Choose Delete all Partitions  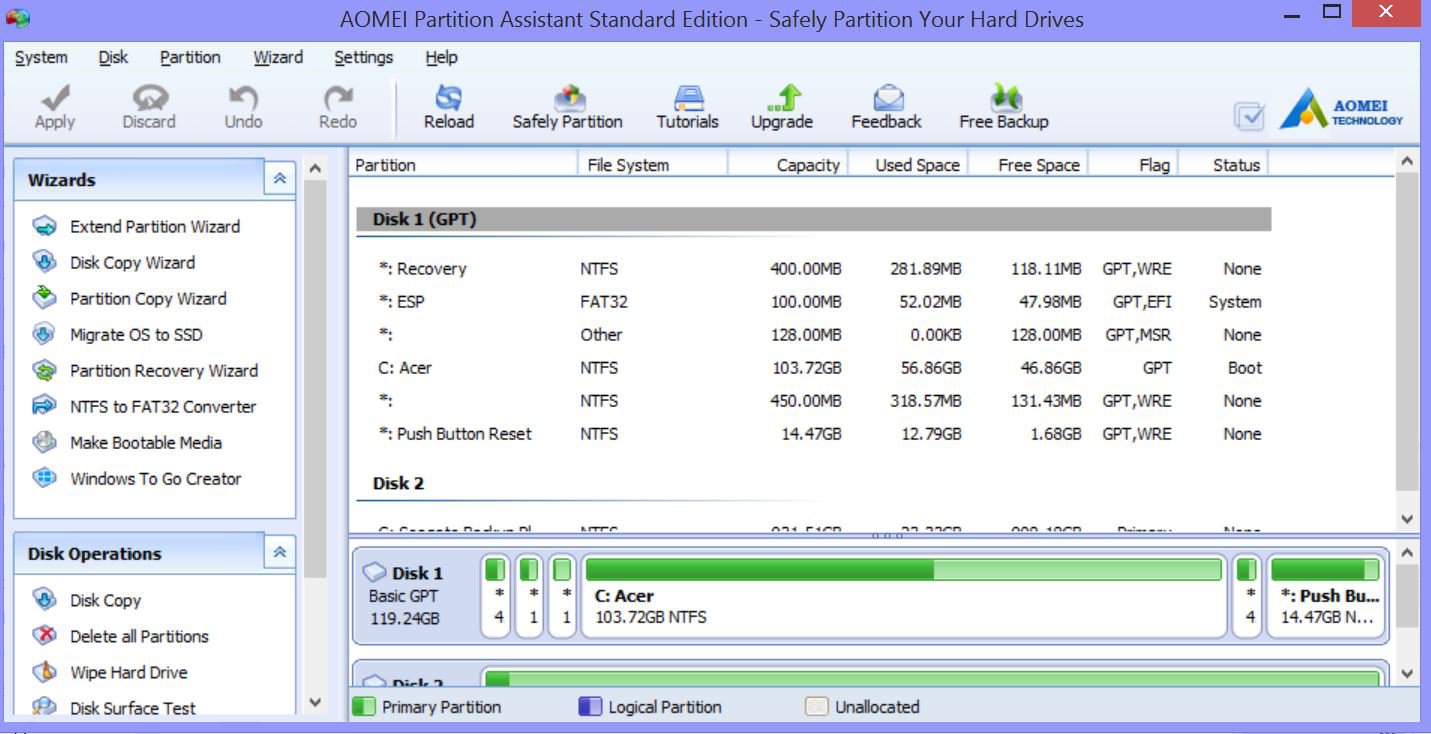[x=139, y=637]
